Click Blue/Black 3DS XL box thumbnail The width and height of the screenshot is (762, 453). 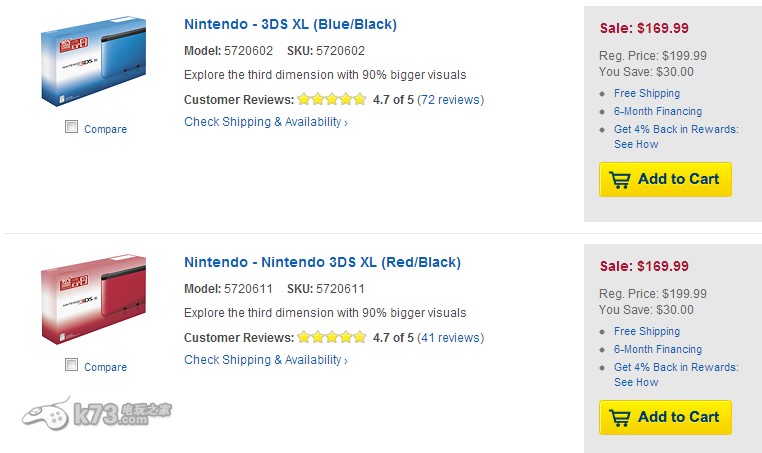pyautogui.click(x=93, y=64)
